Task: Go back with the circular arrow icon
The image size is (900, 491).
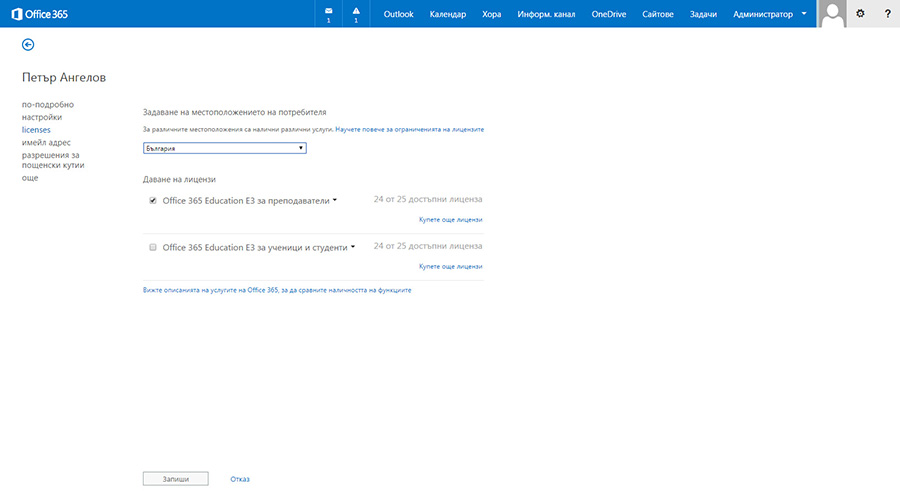Action: (28, 45)
